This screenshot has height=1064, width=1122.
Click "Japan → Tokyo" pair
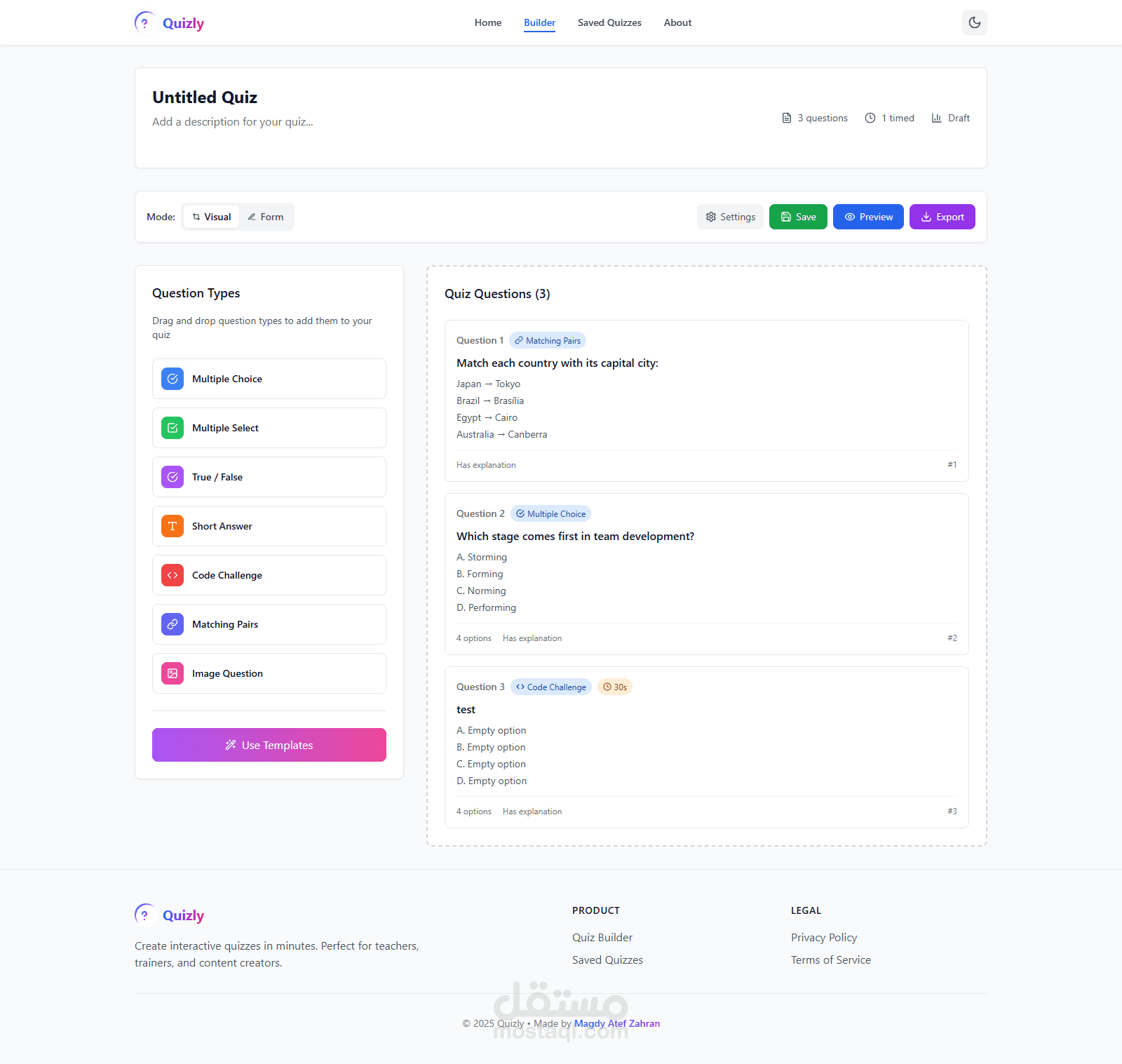click(x=488, y=384)
